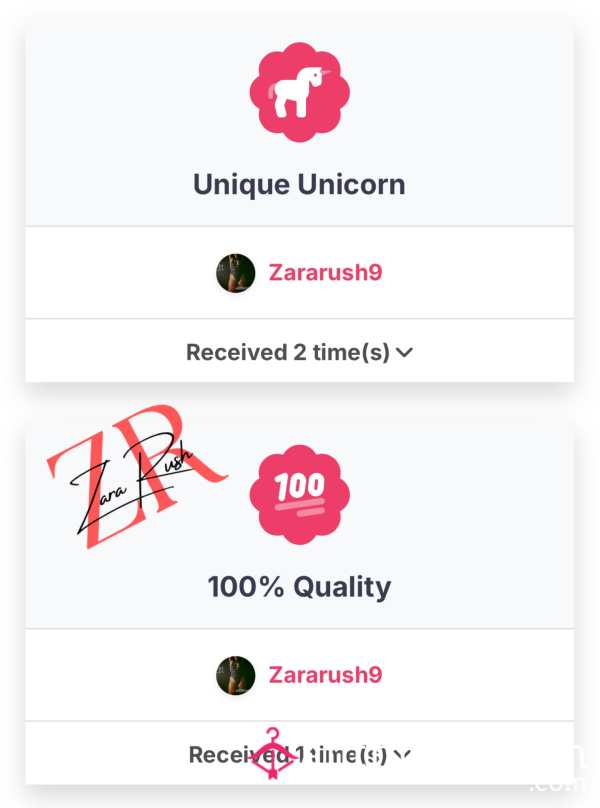The width and height of the screenshot is (600, 808).
Task: Click the chevron beside Received 1 time(s)
Action: (403, 755)
